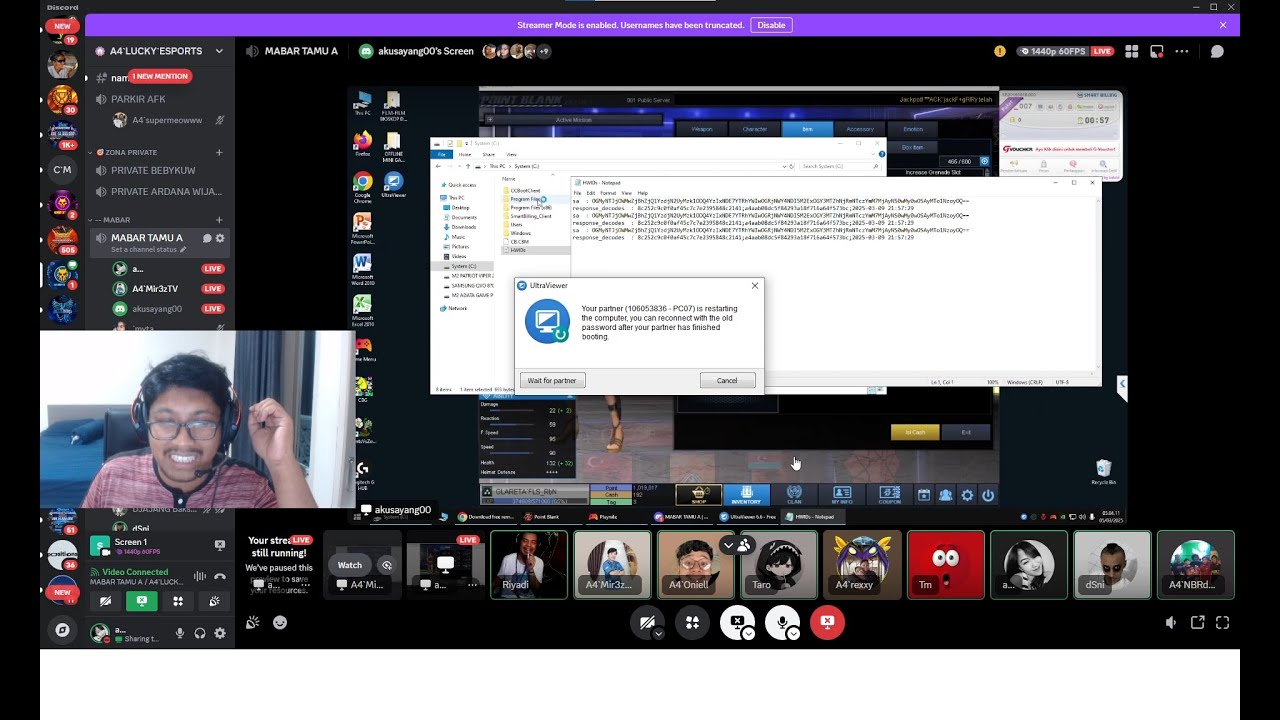This screenshot has height=720, width=1280.
Task: Switch the call layout to grid view
Action: point(1132,51)
